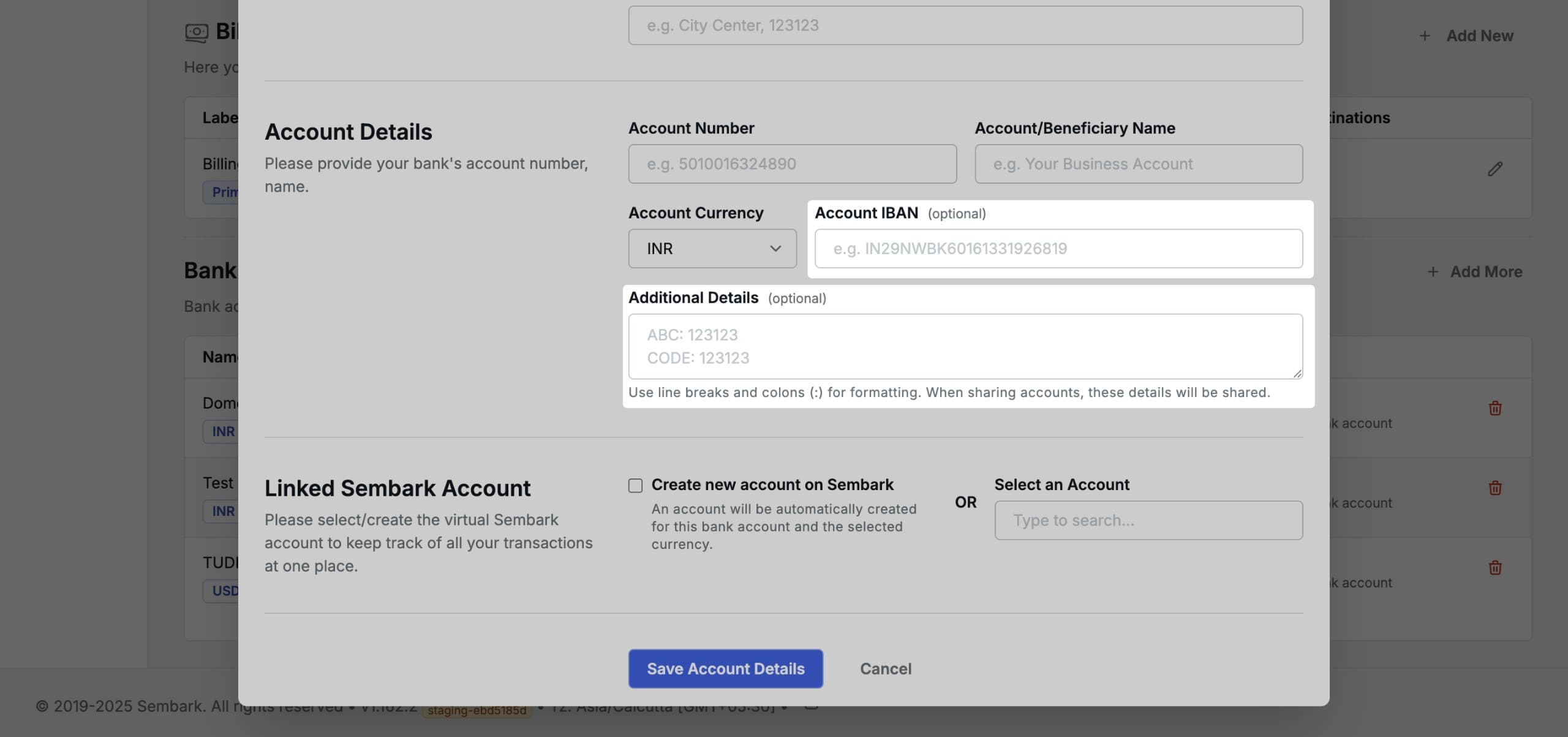Viewport: 1568px width, 737px height.
Task: Click the Account/Beneficiary Name field
Action: [1138, 164]
